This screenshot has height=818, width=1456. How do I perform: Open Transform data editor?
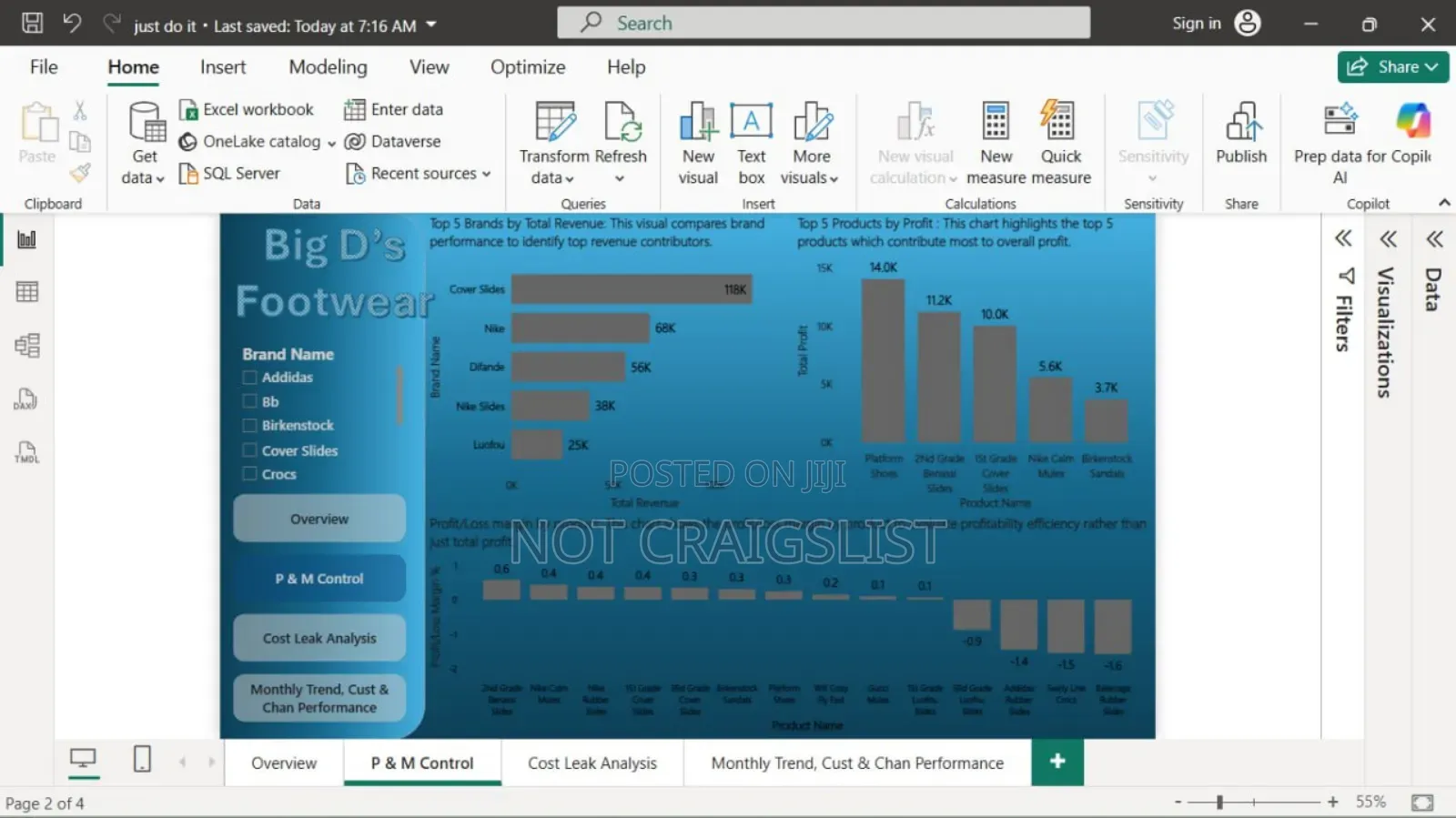(554, 143)
